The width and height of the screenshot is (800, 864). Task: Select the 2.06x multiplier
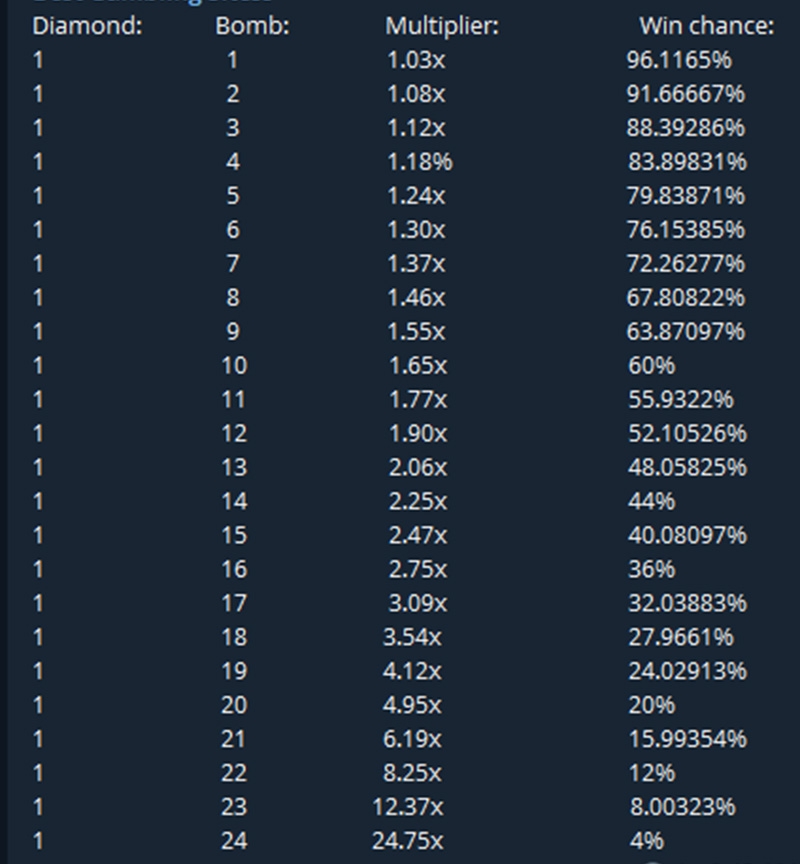click(x=417, y=467)
